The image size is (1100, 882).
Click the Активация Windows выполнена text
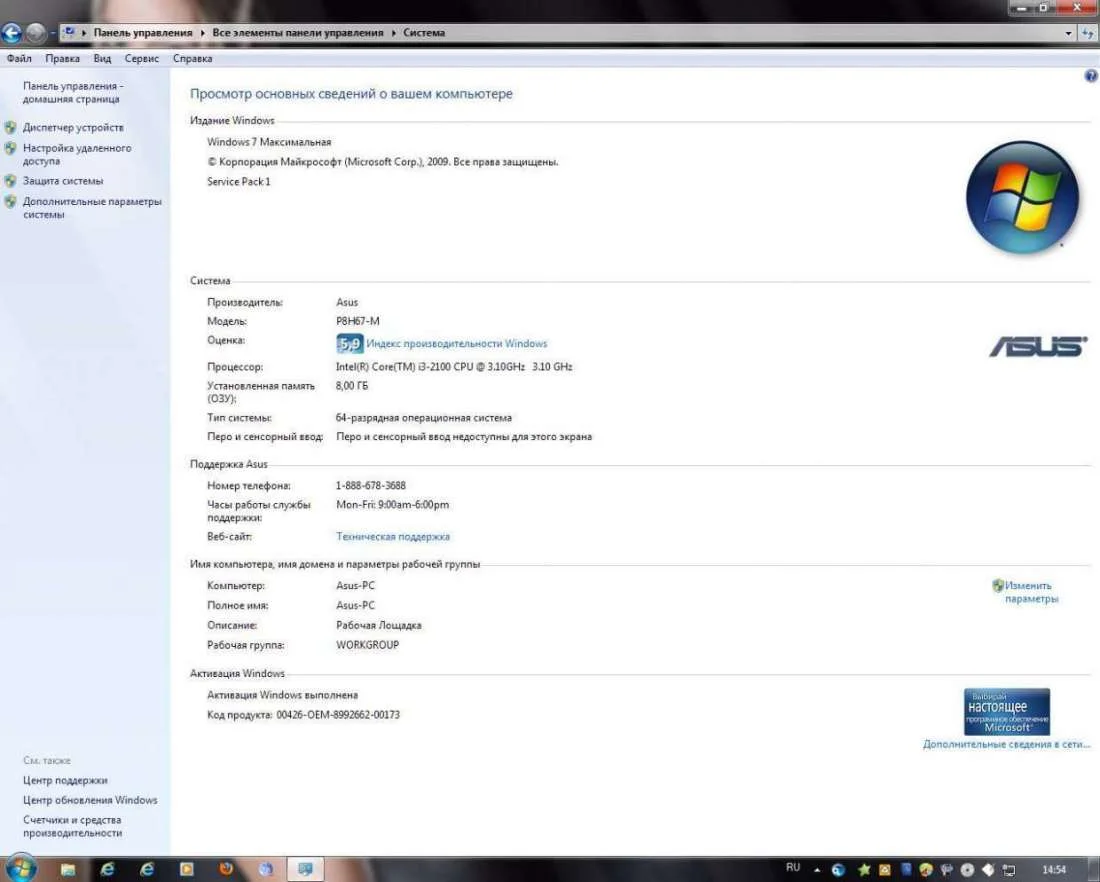(x=282, y=695)
